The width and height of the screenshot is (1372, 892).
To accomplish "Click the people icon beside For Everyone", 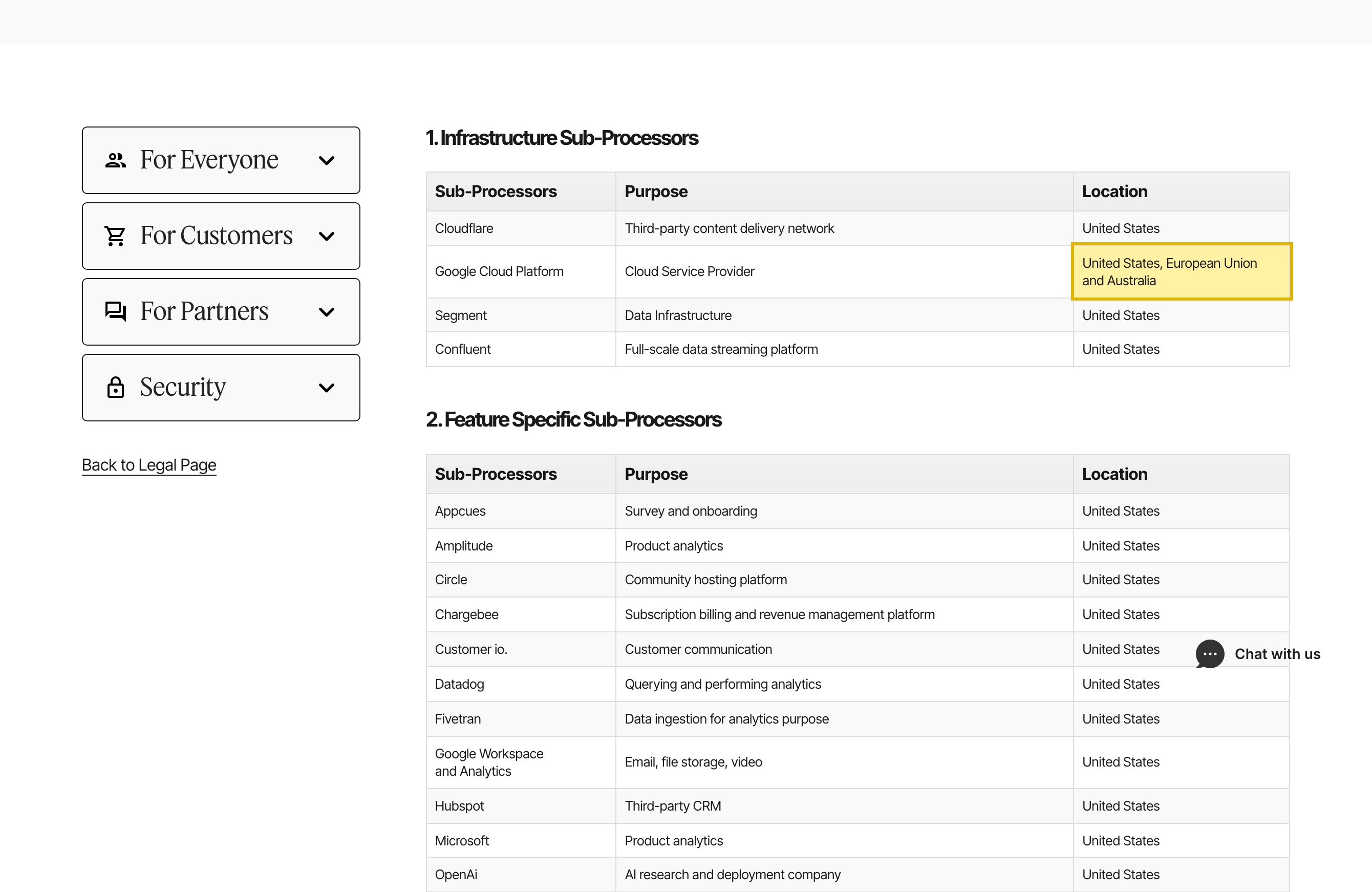I will coord(115,160).
